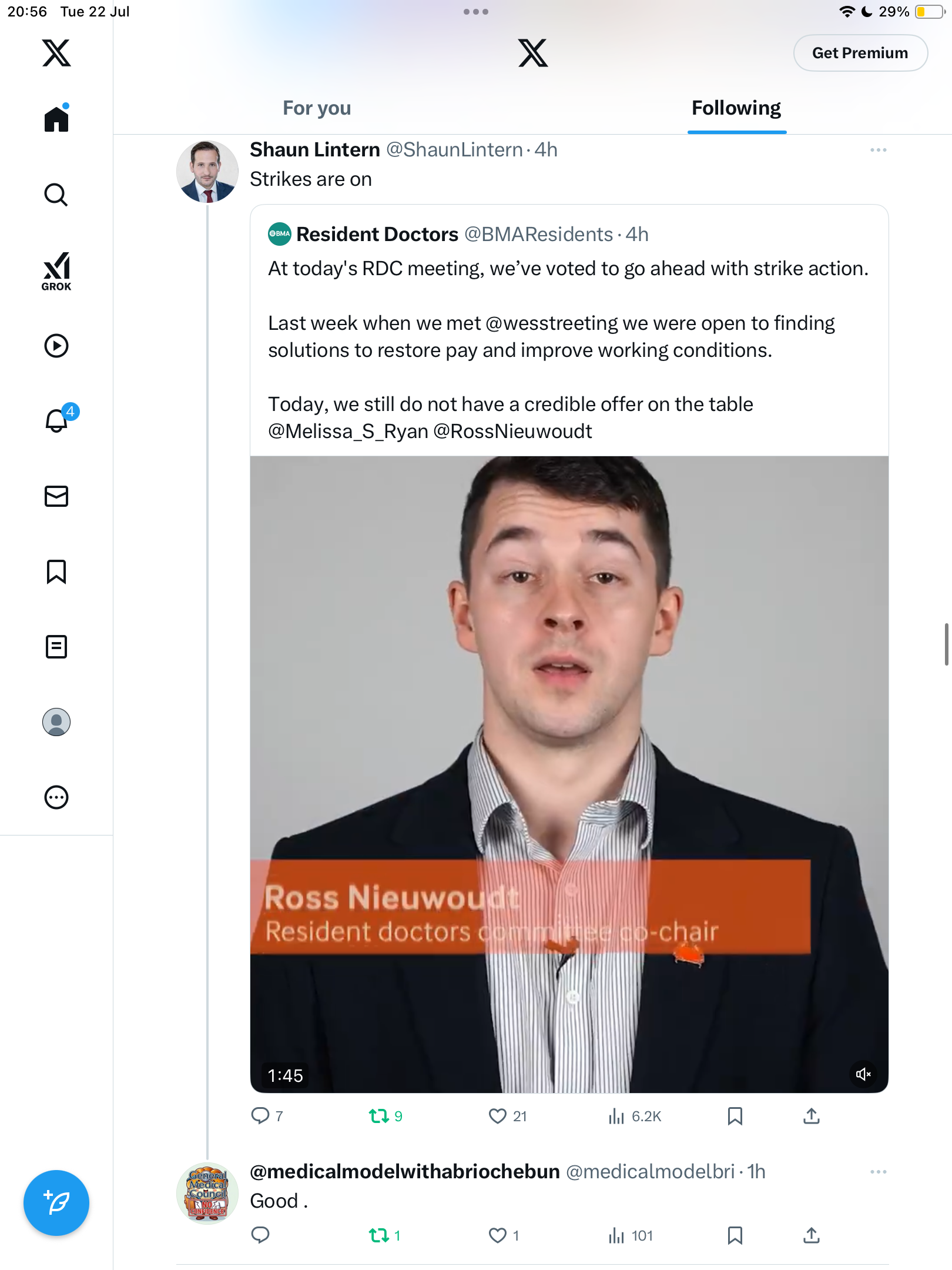Open the search icon in sidebar

56,195
